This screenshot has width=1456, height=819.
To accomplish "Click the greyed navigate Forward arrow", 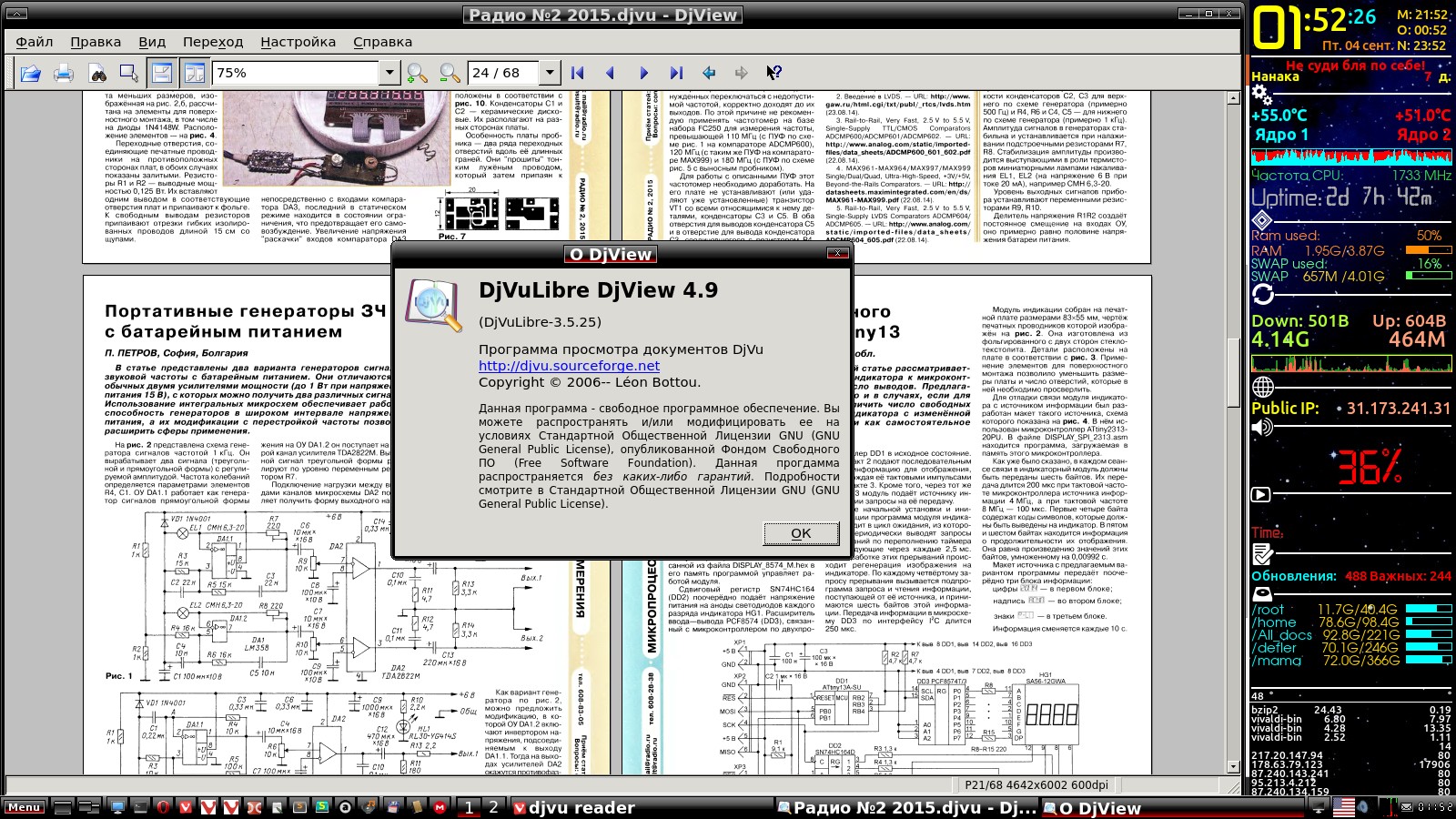I will point(741,73).
